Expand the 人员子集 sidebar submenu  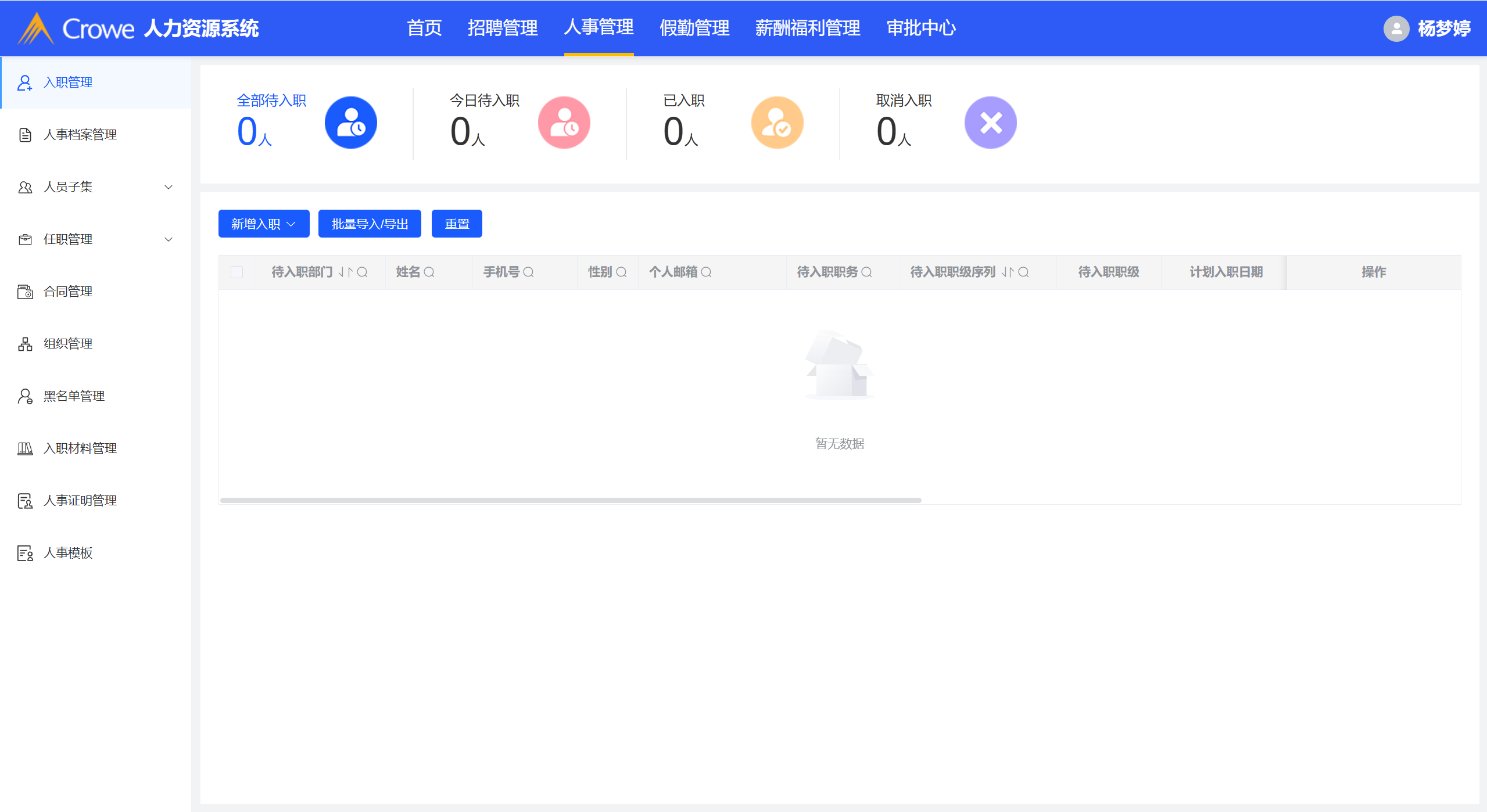pos(169,187)
